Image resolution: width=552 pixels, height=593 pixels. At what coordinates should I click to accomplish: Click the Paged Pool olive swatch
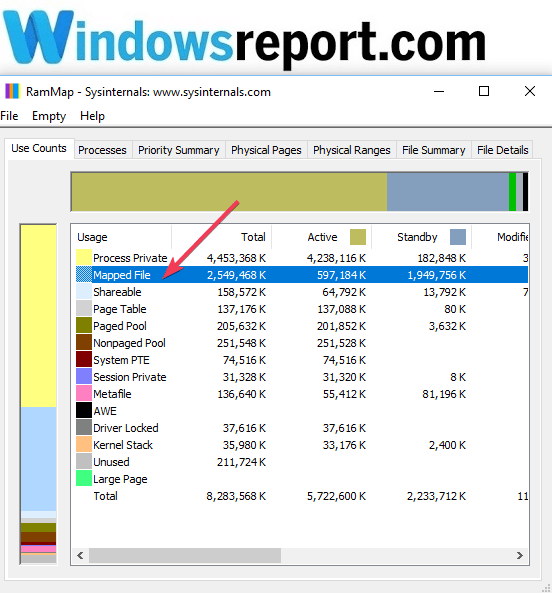pos(84,325)
